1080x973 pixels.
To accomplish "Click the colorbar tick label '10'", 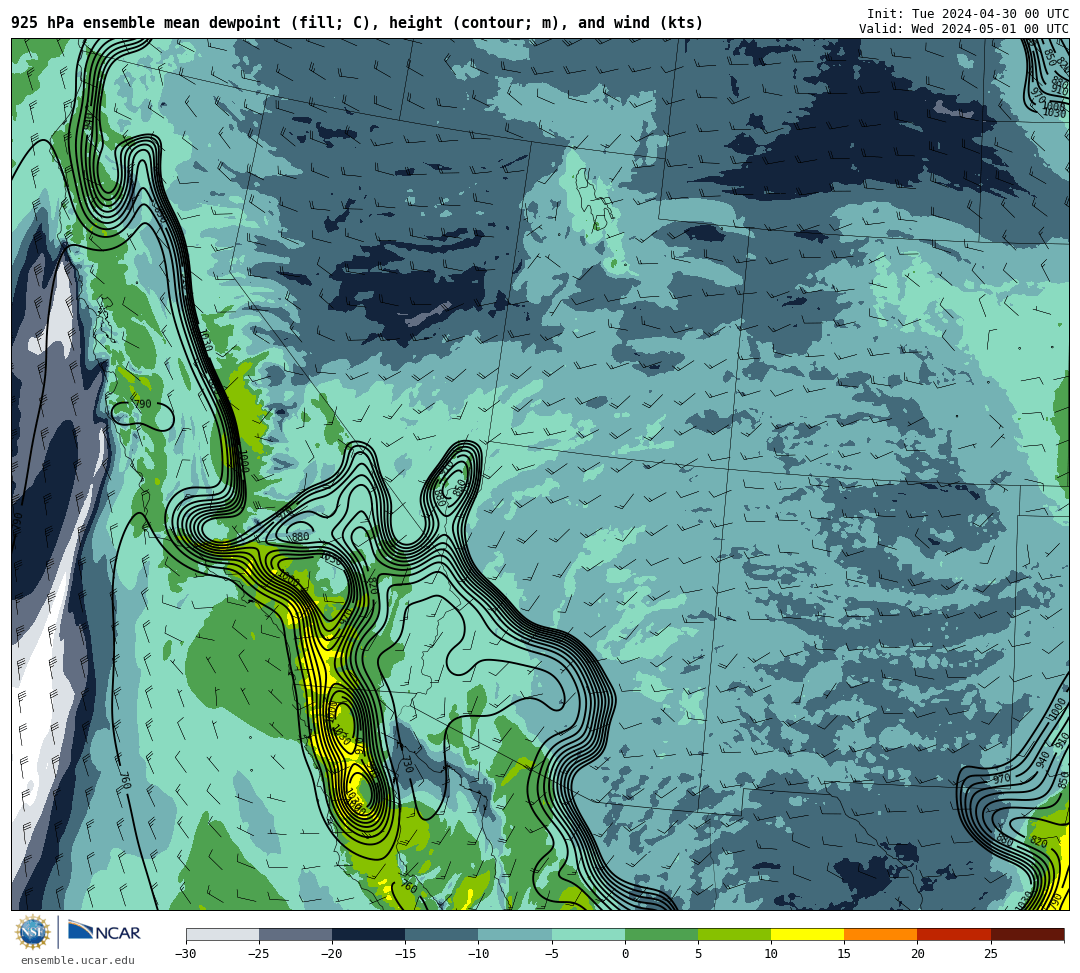I will click(771, 954).
